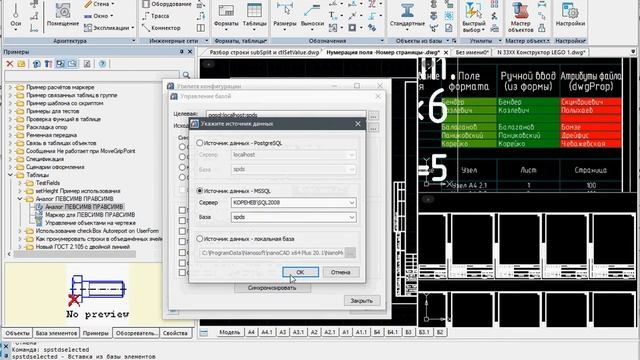Viewport: 640px width, 360px height.
Task: Click magnifier search icon in Примеры panel
Action: click(186, 75)
